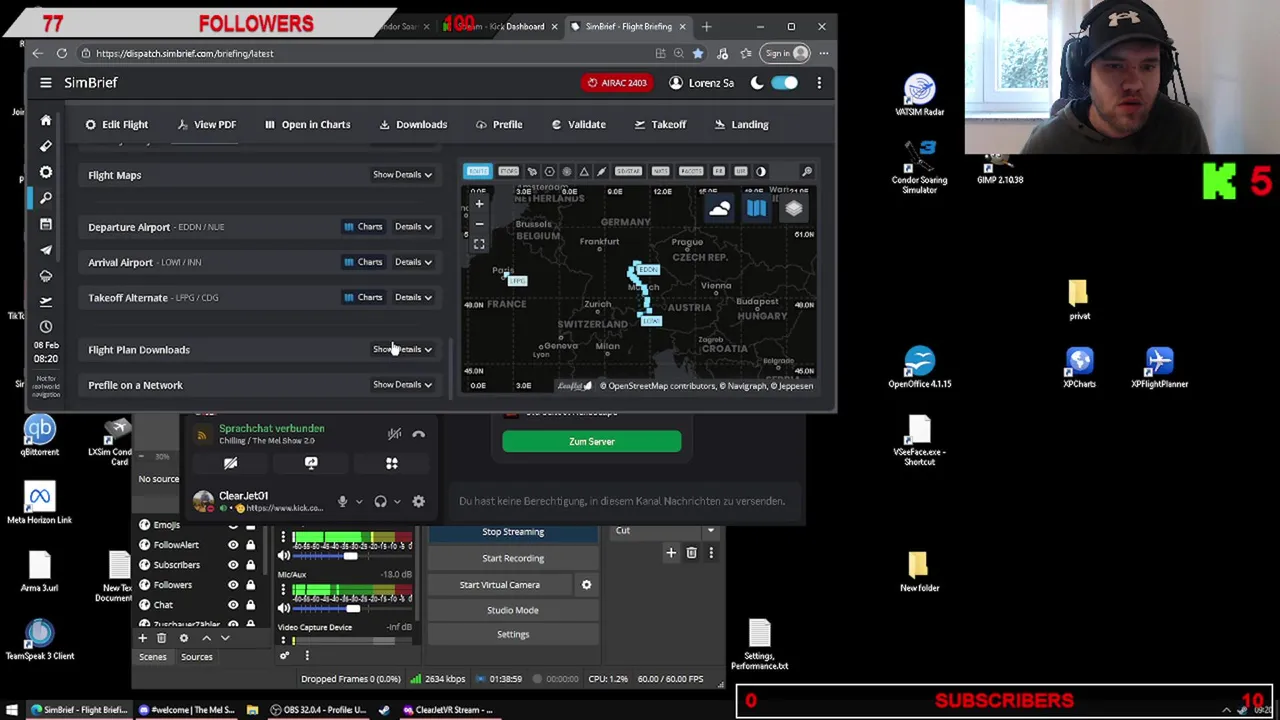The image size is (1280, 720).
Task: Open the VATSIM Radar desktop shortcut
Action: 919,96
